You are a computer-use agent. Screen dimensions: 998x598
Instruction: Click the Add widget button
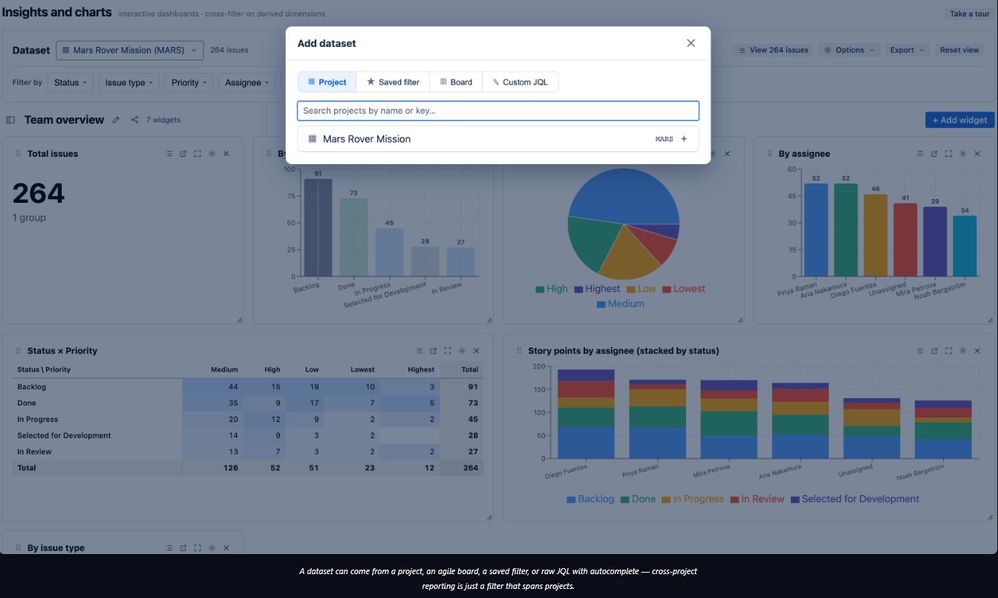[x=959, y=120]
